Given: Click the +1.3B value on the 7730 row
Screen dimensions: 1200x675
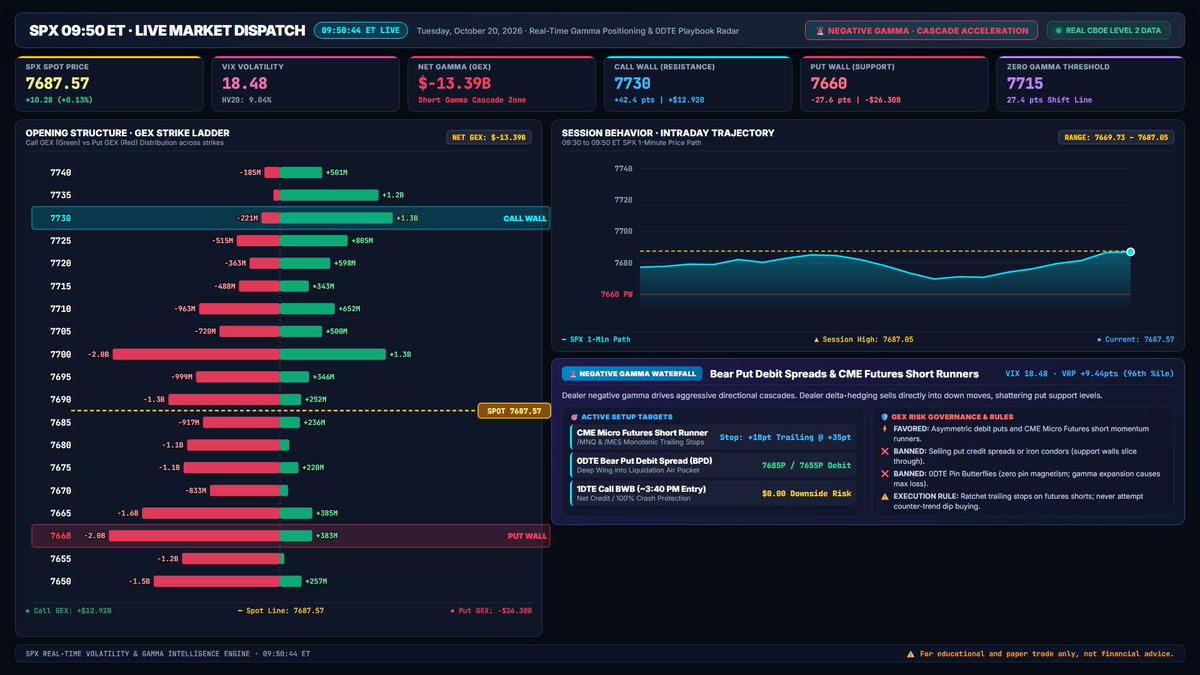Looking at the screenshot, I should 406,218.
